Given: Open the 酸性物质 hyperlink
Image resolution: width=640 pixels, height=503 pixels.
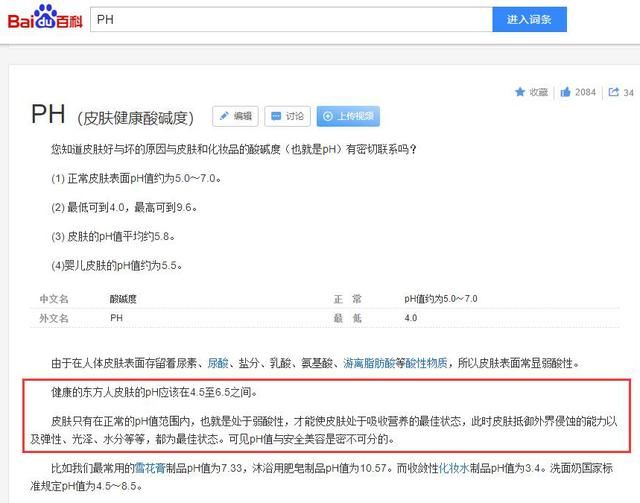Looking at the screenshot, I should point(427,363).
